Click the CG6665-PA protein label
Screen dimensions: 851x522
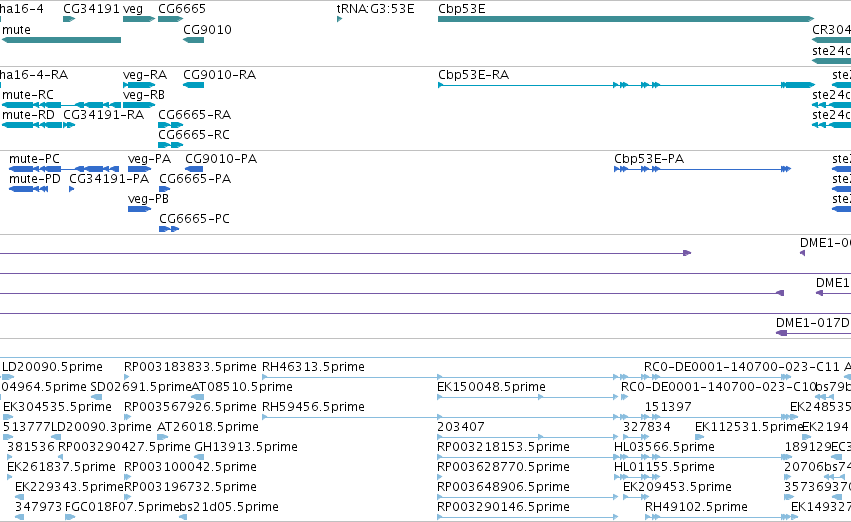pyautogui.click(x=195, y=179)
